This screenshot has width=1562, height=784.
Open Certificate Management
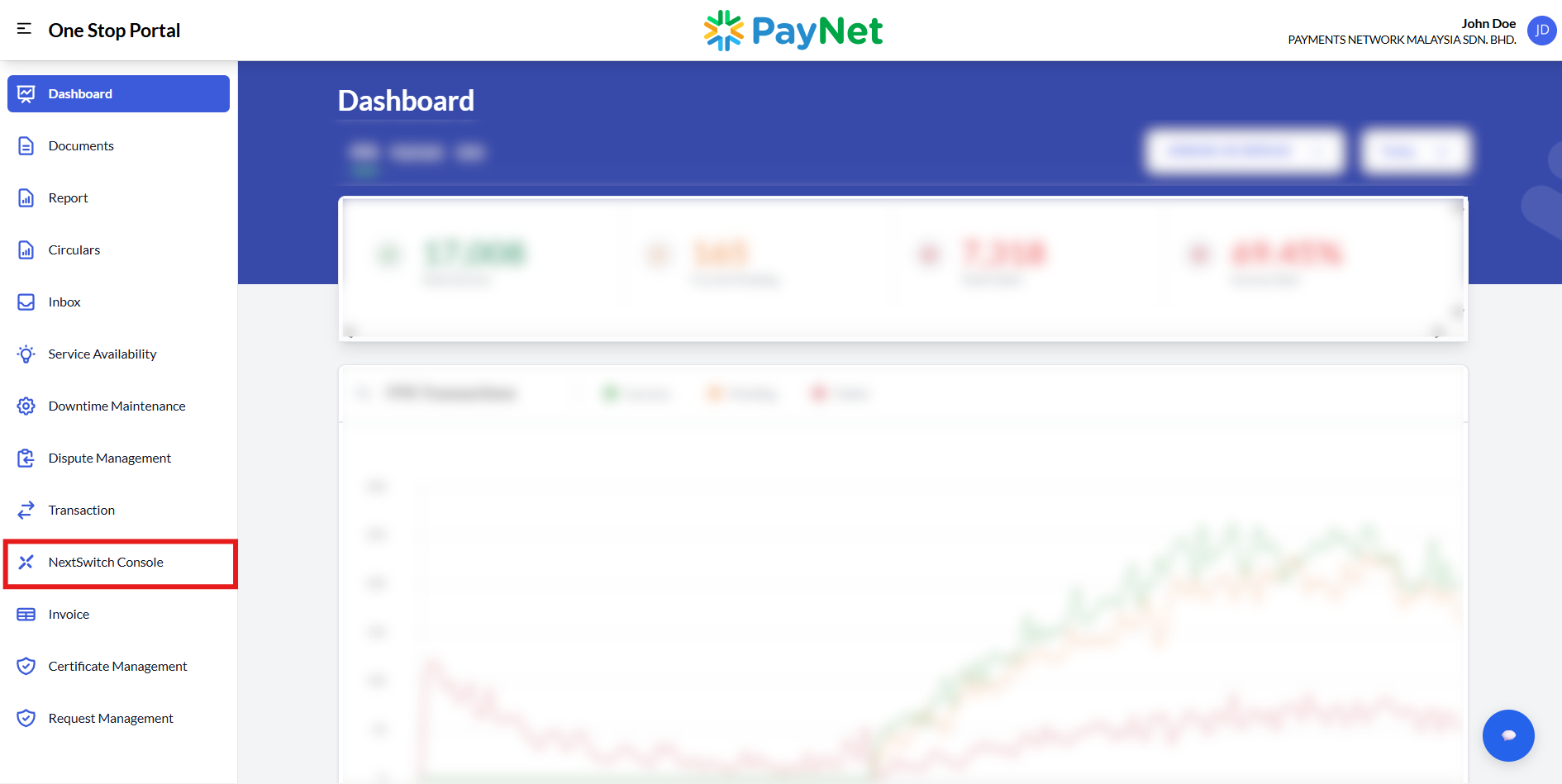point(117,666)
